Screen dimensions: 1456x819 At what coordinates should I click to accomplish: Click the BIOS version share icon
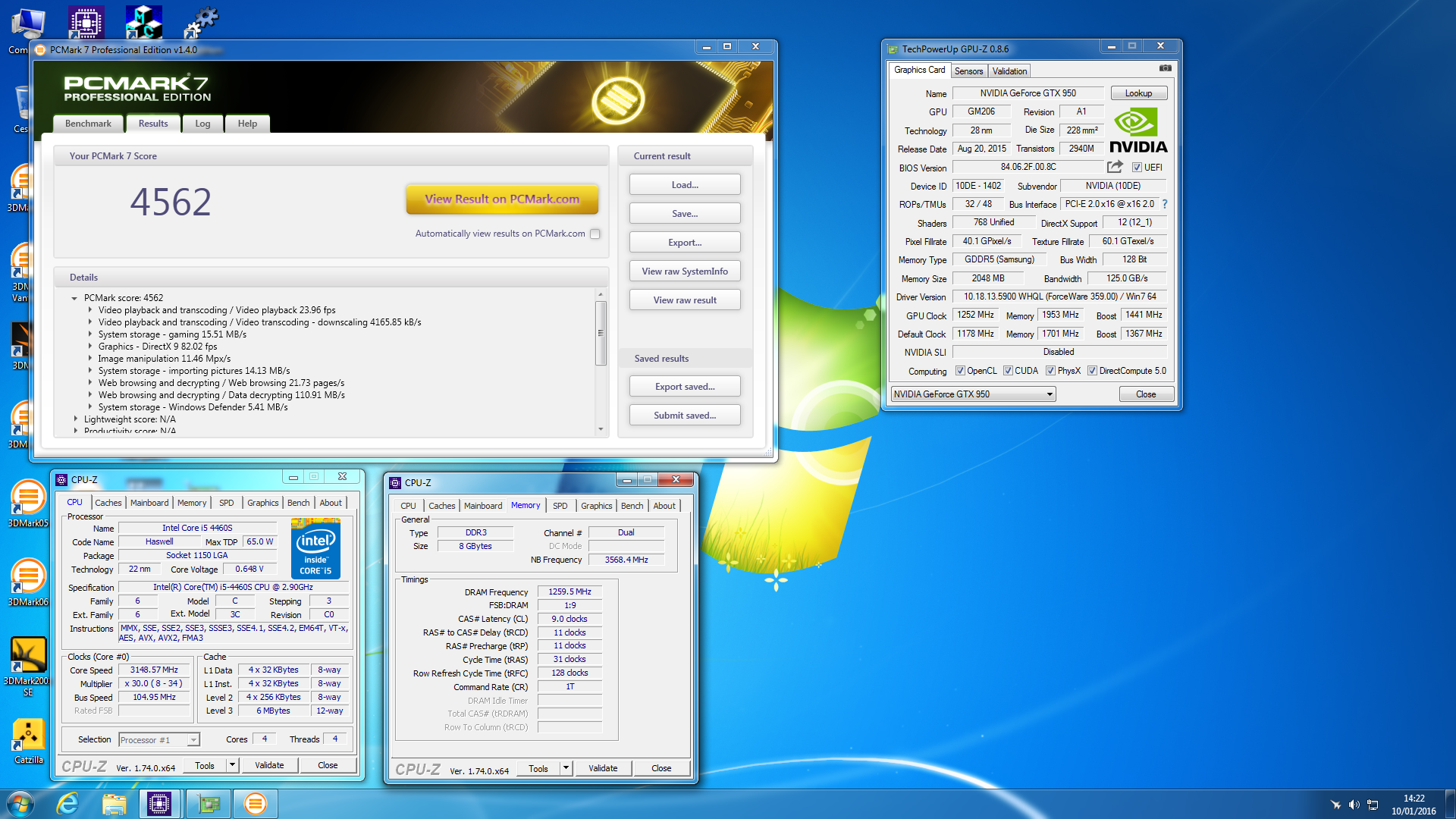click(x=1115, y=167)
